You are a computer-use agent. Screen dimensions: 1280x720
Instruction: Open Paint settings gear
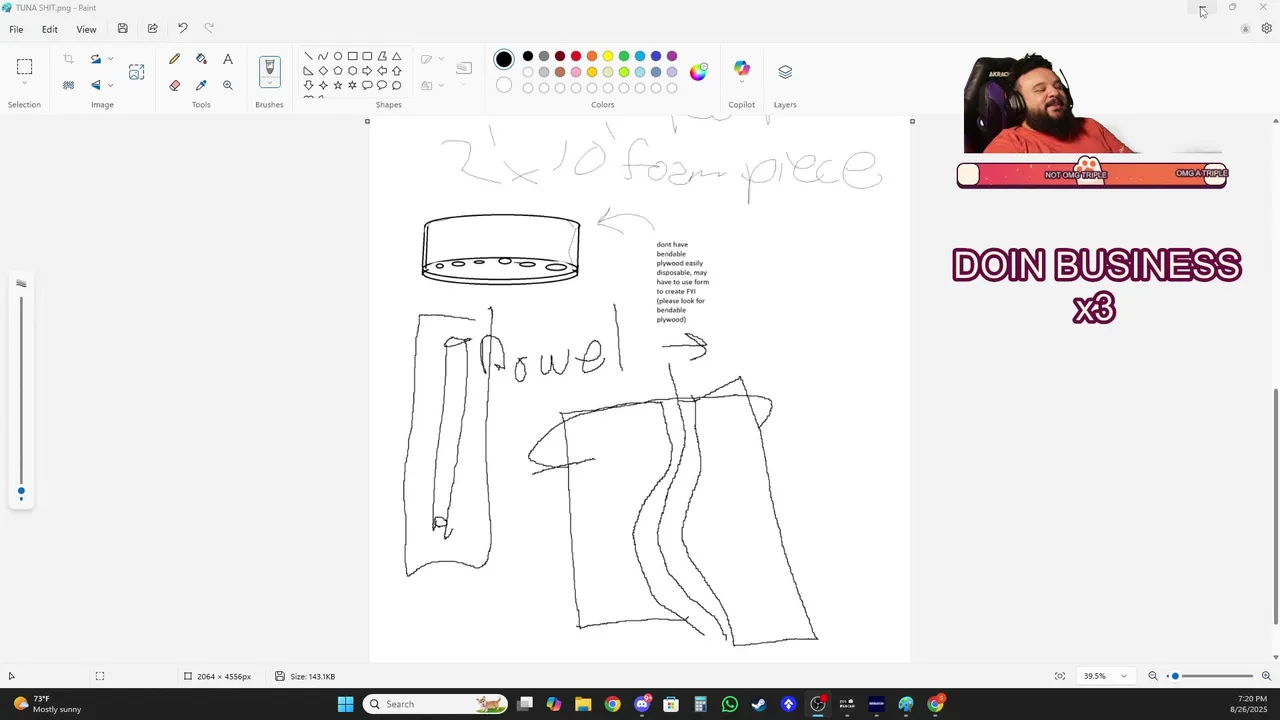[1266, 29]
